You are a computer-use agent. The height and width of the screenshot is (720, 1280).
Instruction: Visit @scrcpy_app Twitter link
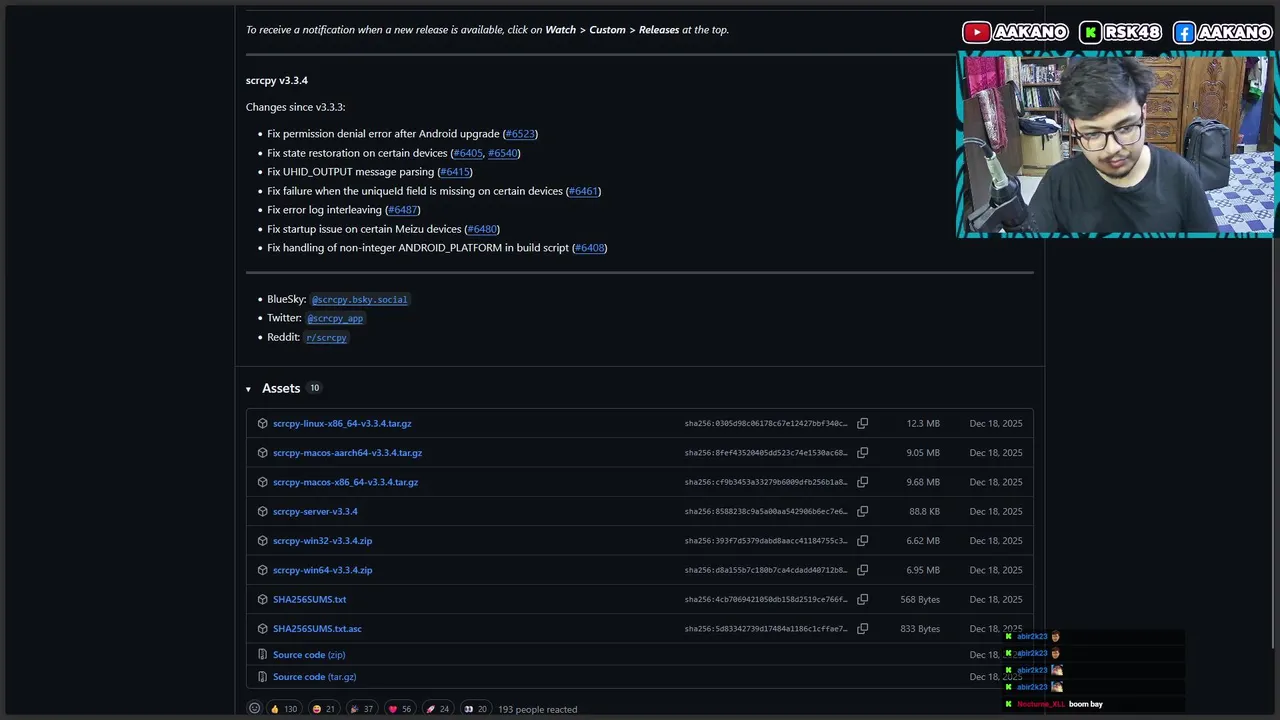coord(335,319)
